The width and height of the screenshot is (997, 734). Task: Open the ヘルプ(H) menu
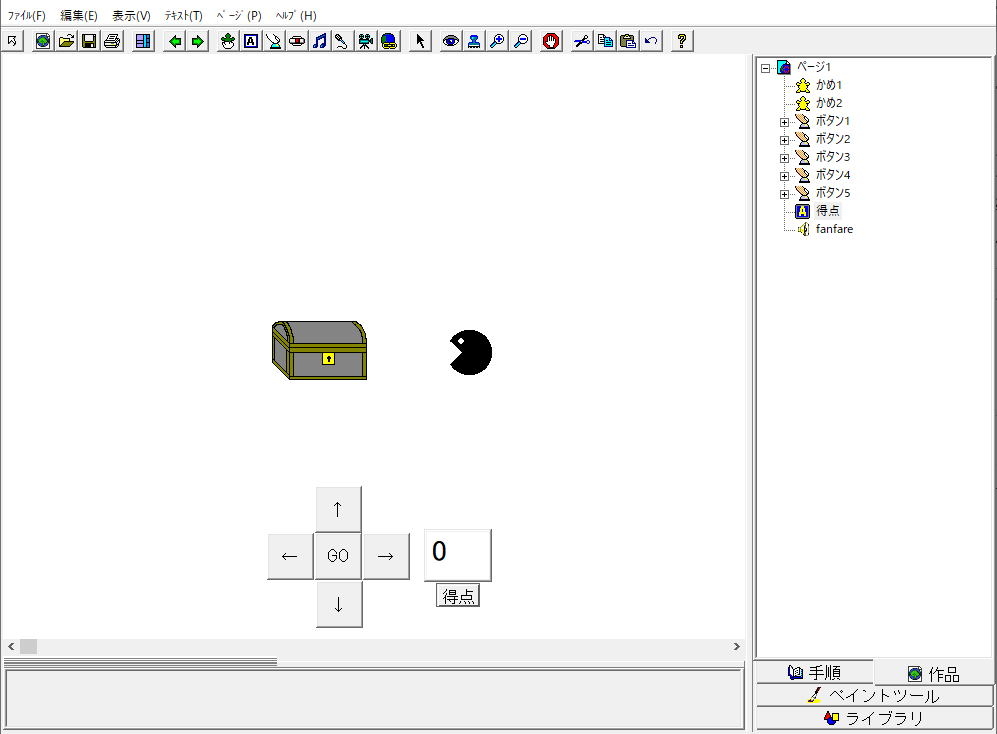point(296,15)
